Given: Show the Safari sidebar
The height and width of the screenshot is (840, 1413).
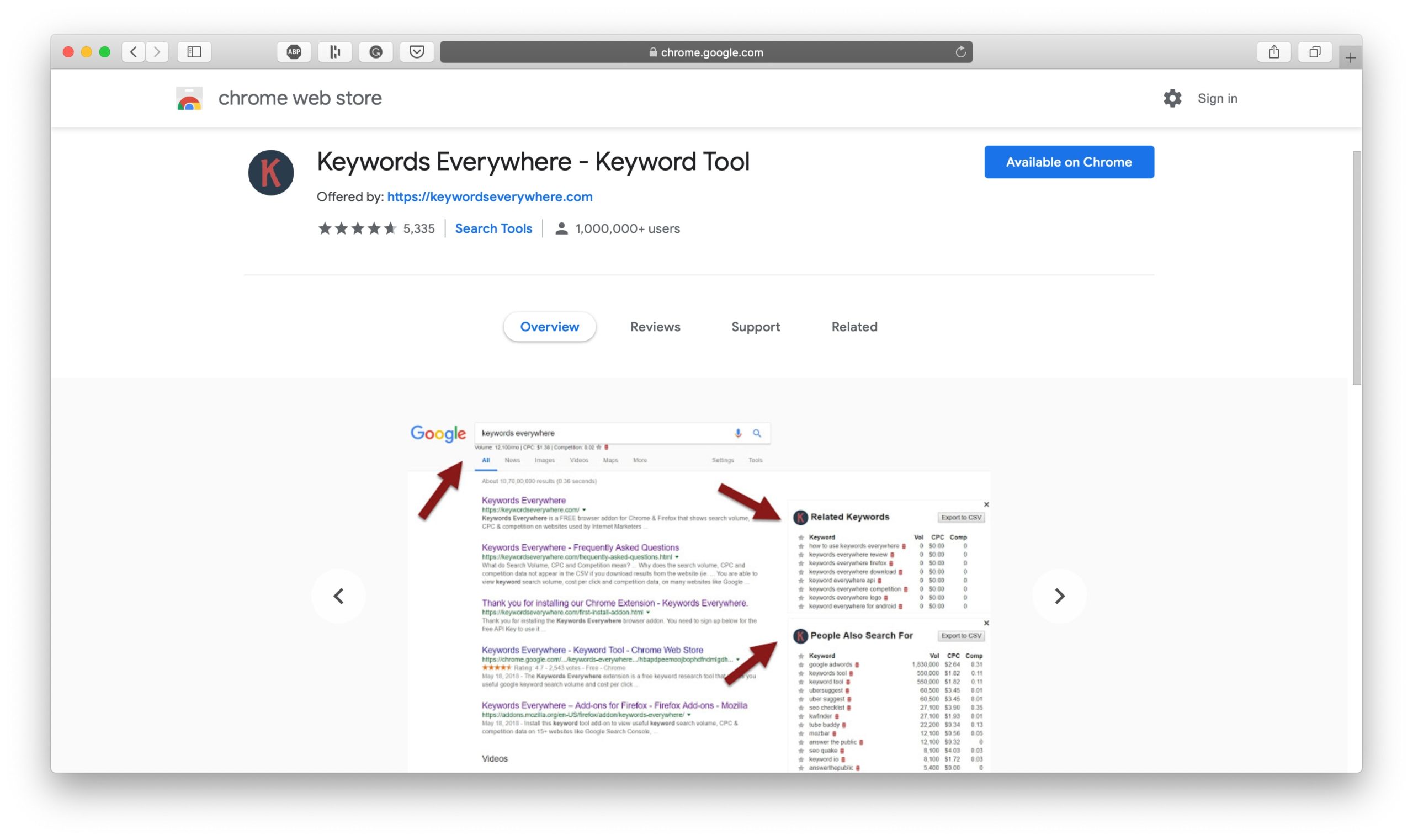Looking at the screenshot, I should 194,52.
